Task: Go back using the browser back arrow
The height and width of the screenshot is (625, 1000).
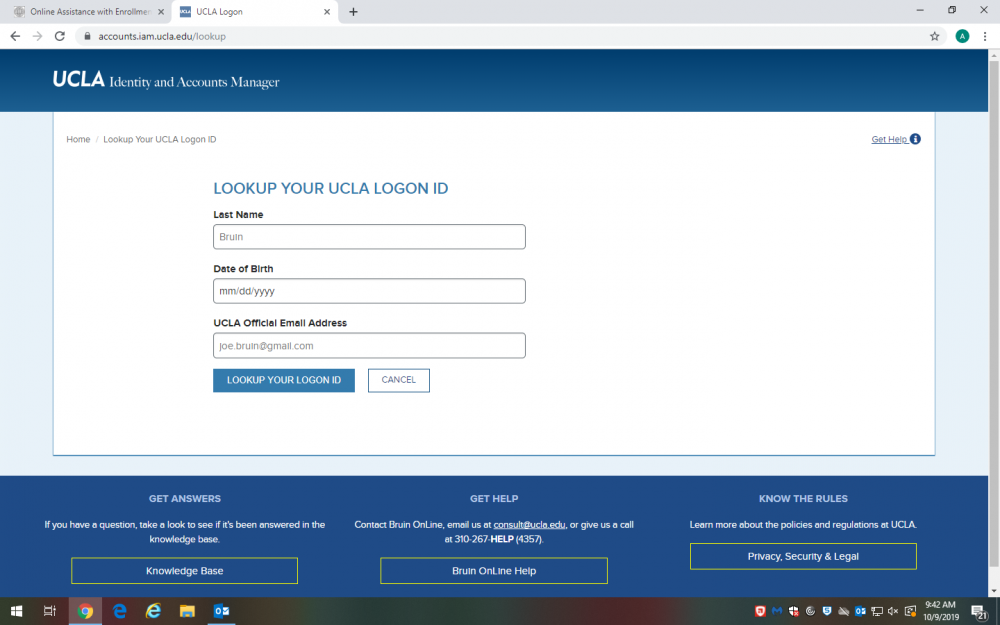Action: click(15, 36)
